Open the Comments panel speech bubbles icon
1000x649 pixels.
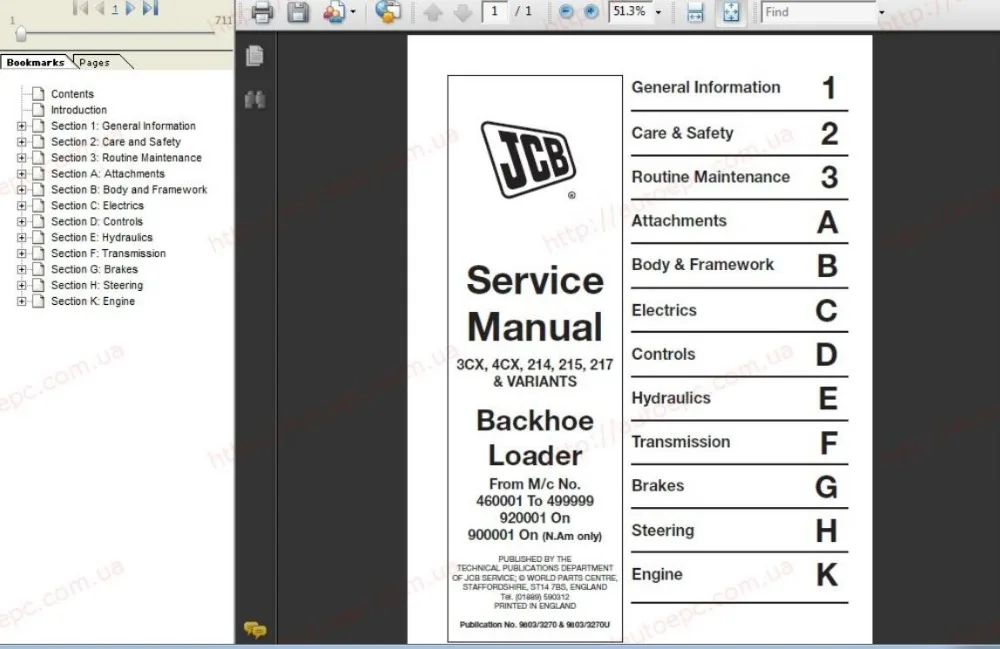coord(255,630)
